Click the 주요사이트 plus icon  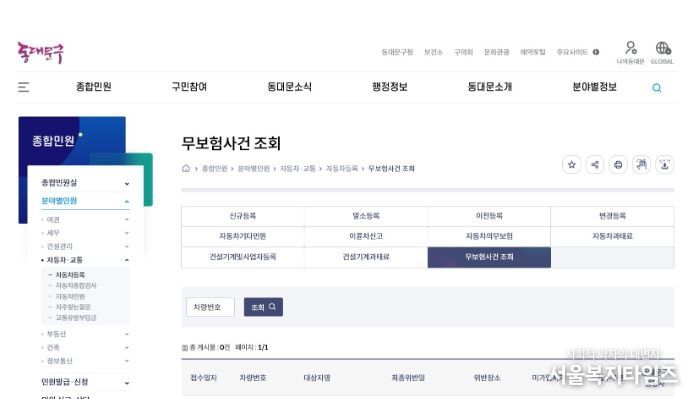(596, 52)
